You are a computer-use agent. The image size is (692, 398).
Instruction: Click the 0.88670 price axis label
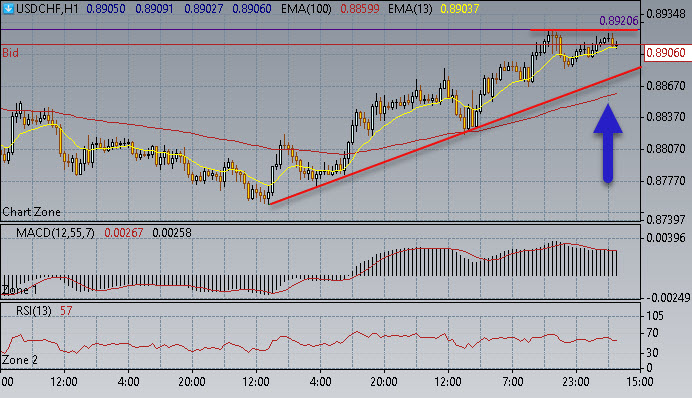coord(666,86)
